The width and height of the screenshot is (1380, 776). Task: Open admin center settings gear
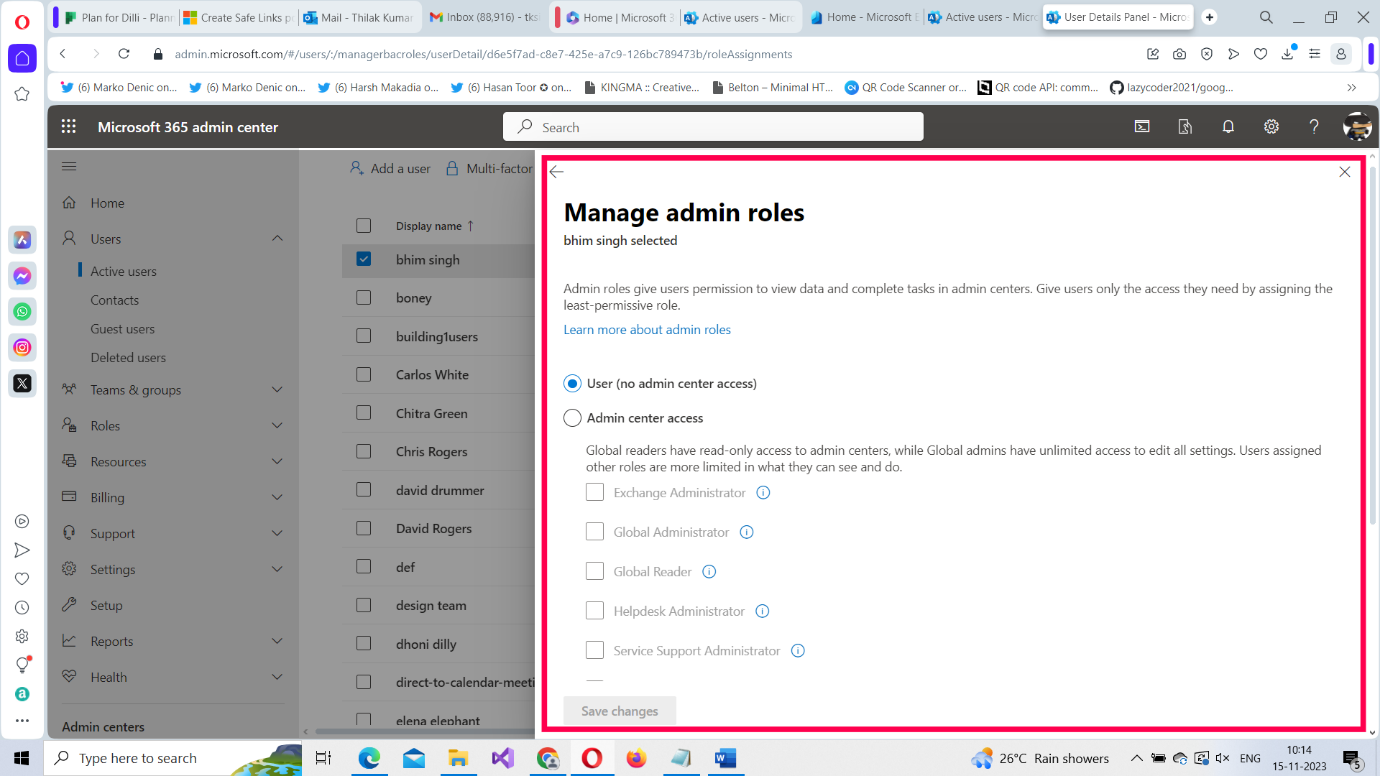coord(1271,126)
